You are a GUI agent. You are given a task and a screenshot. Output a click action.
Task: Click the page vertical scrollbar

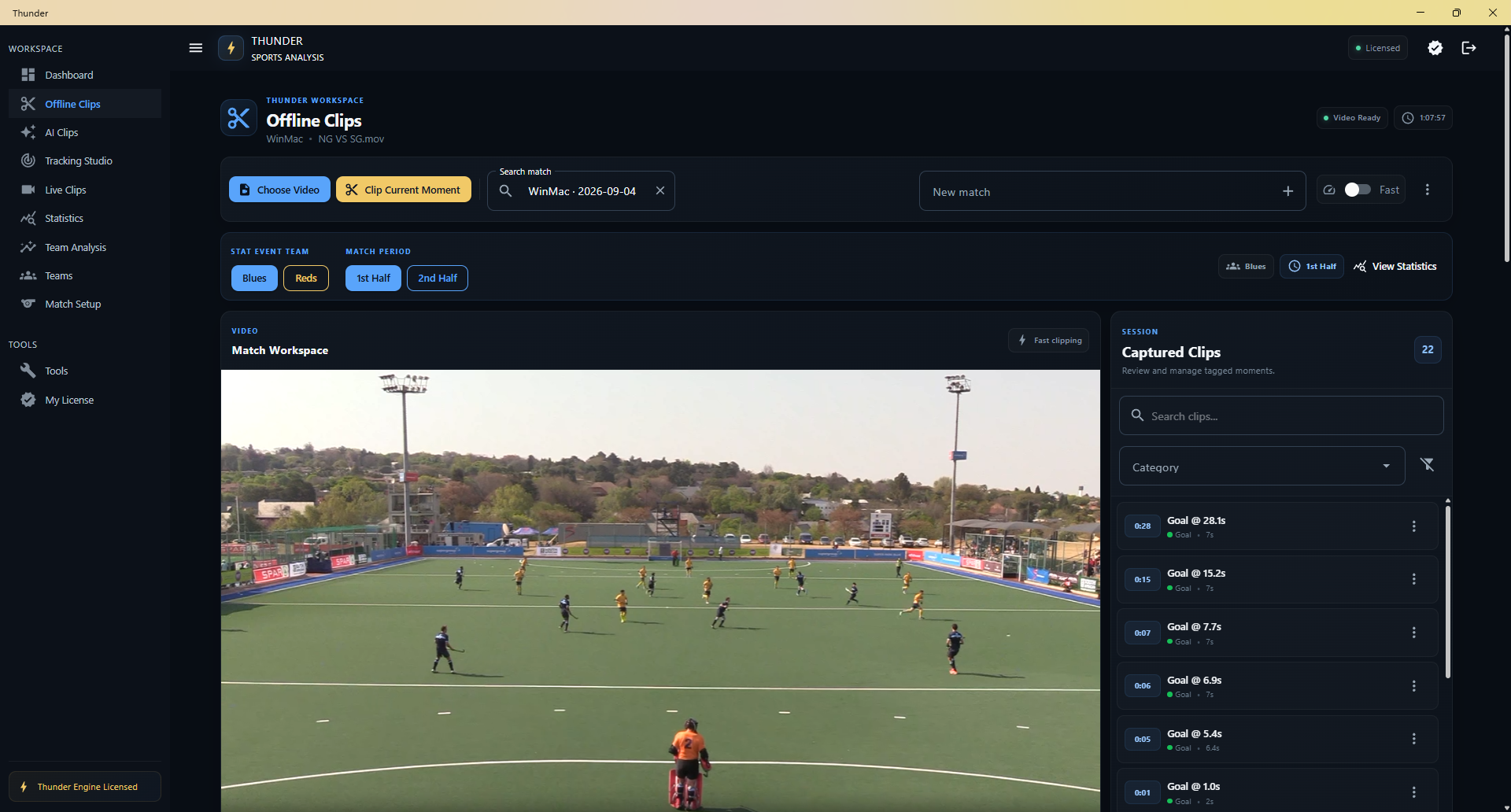(x=1506, y=149)
